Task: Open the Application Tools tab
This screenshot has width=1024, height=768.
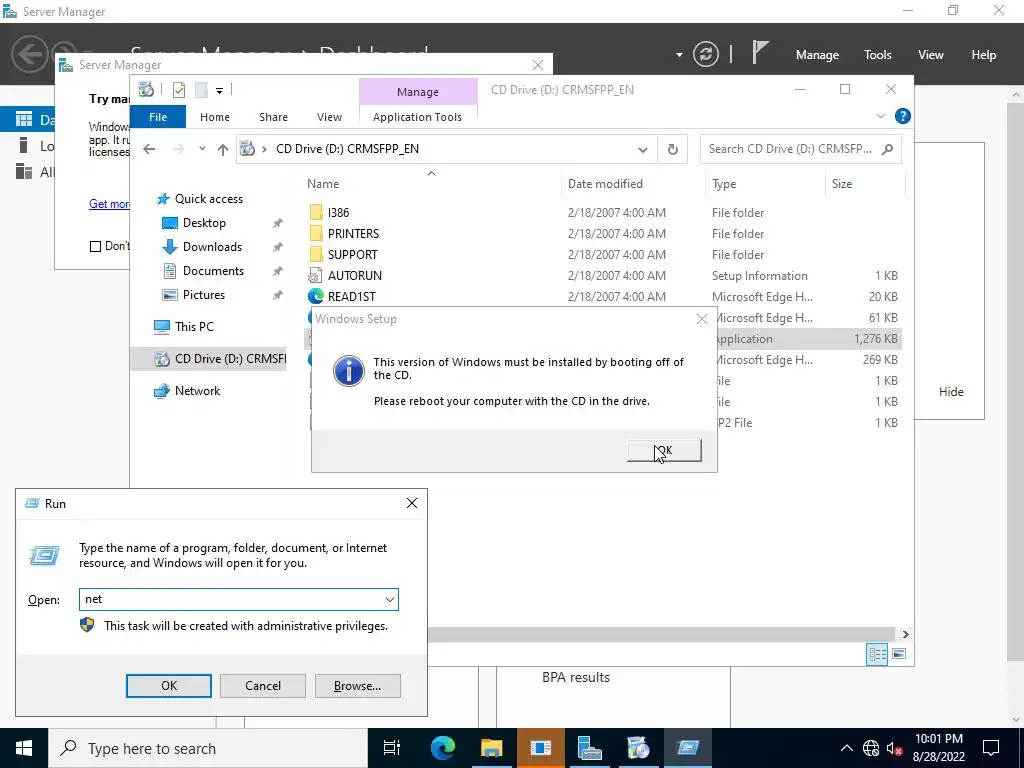Action: click(417, 117)
